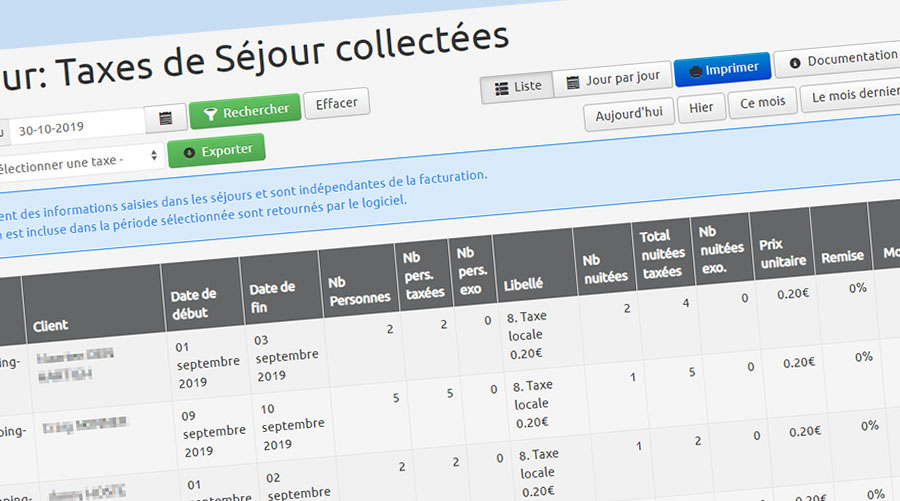Open the Documentation link button

837,60
